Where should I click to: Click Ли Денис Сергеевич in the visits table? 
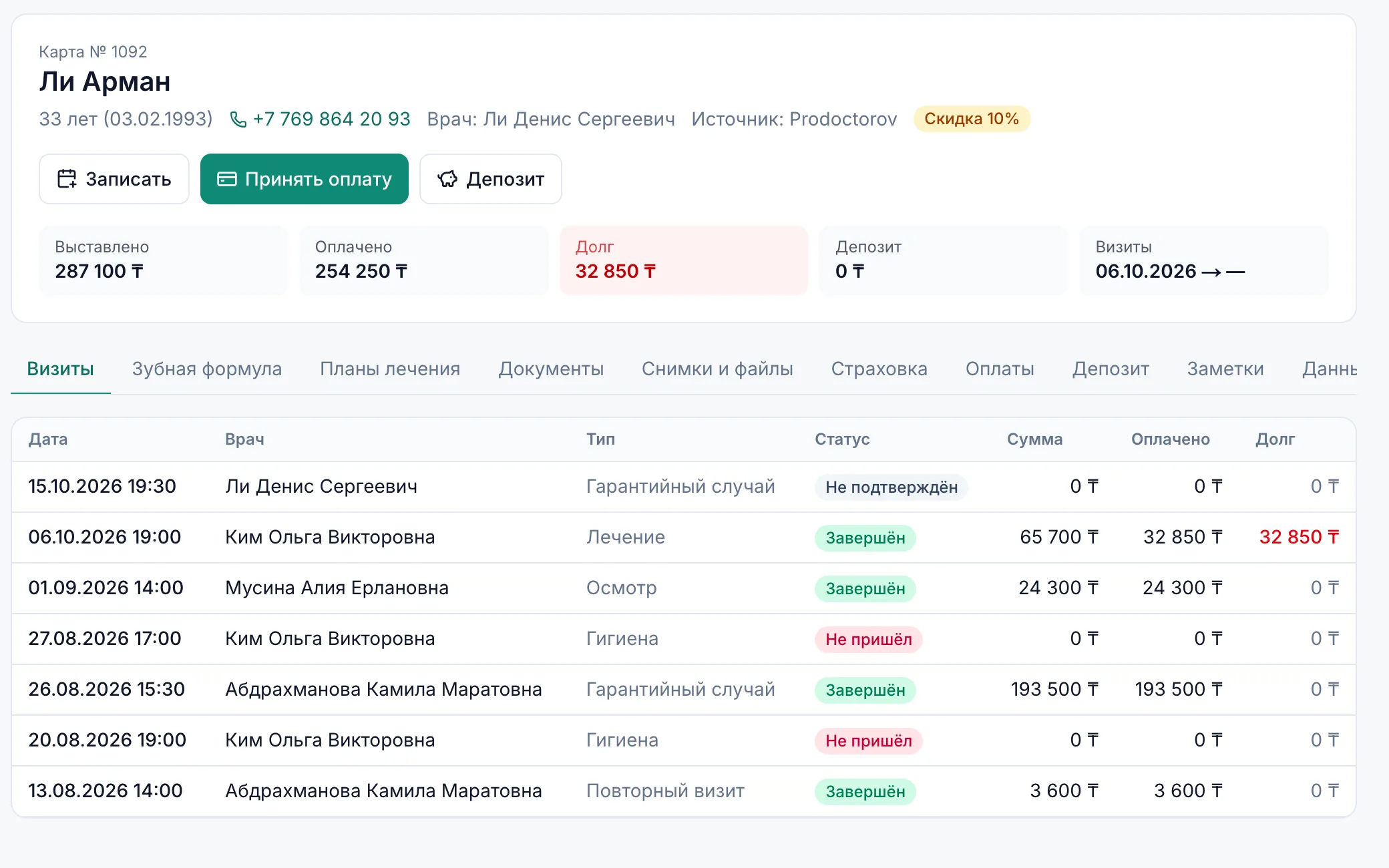pos(321,486)
